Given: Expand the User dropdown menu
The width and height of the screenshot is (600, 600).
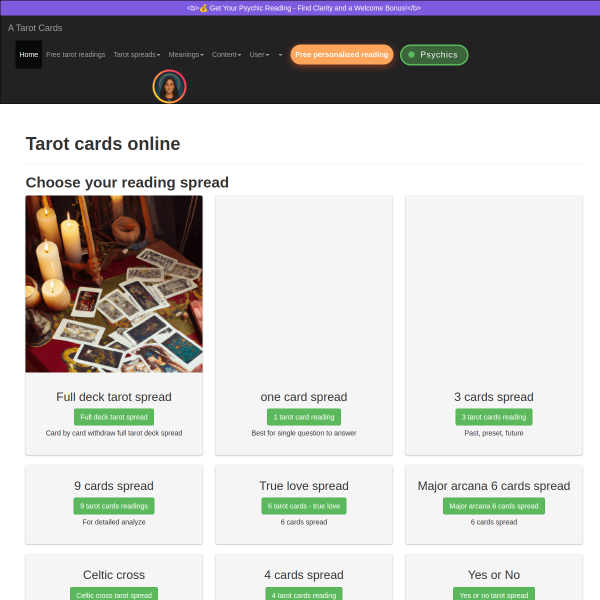Looking at the screenshot, I should 259,55.
